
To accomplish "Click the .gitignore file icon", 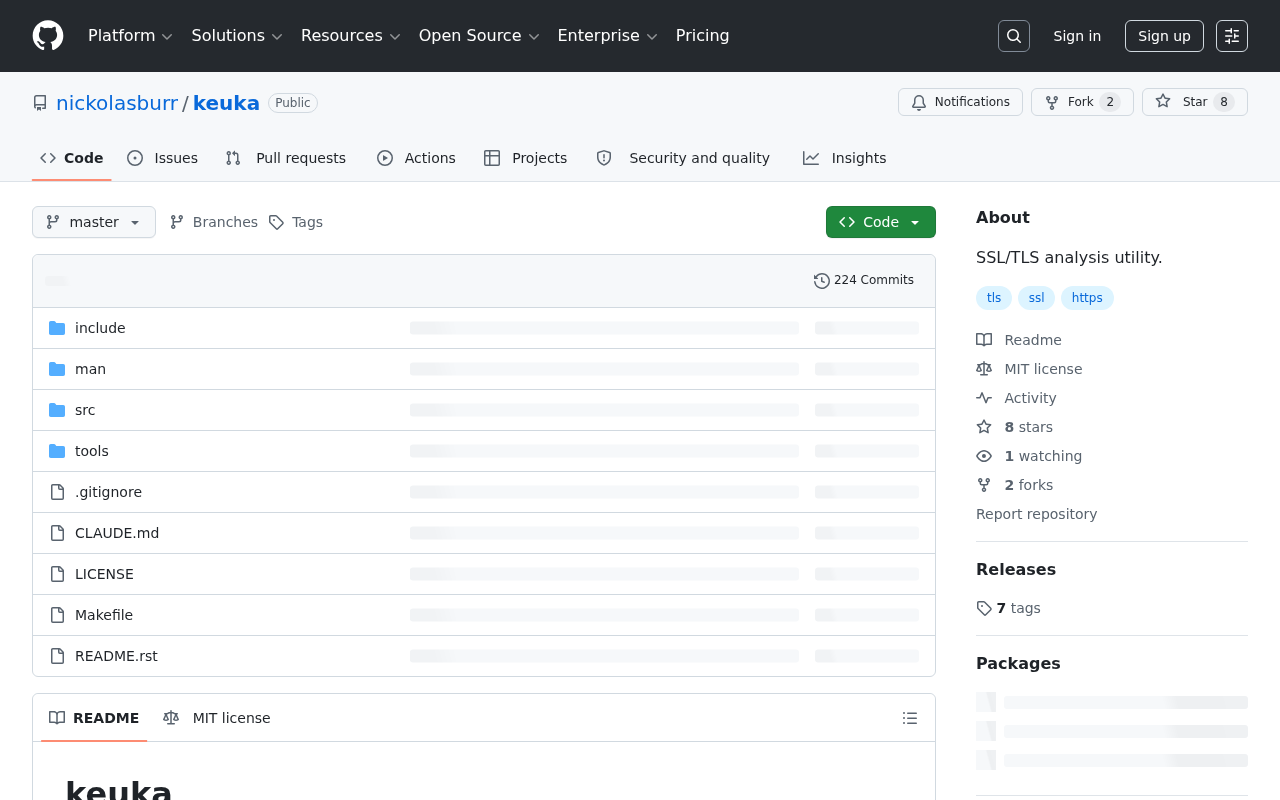I will (x=57, y=492).
